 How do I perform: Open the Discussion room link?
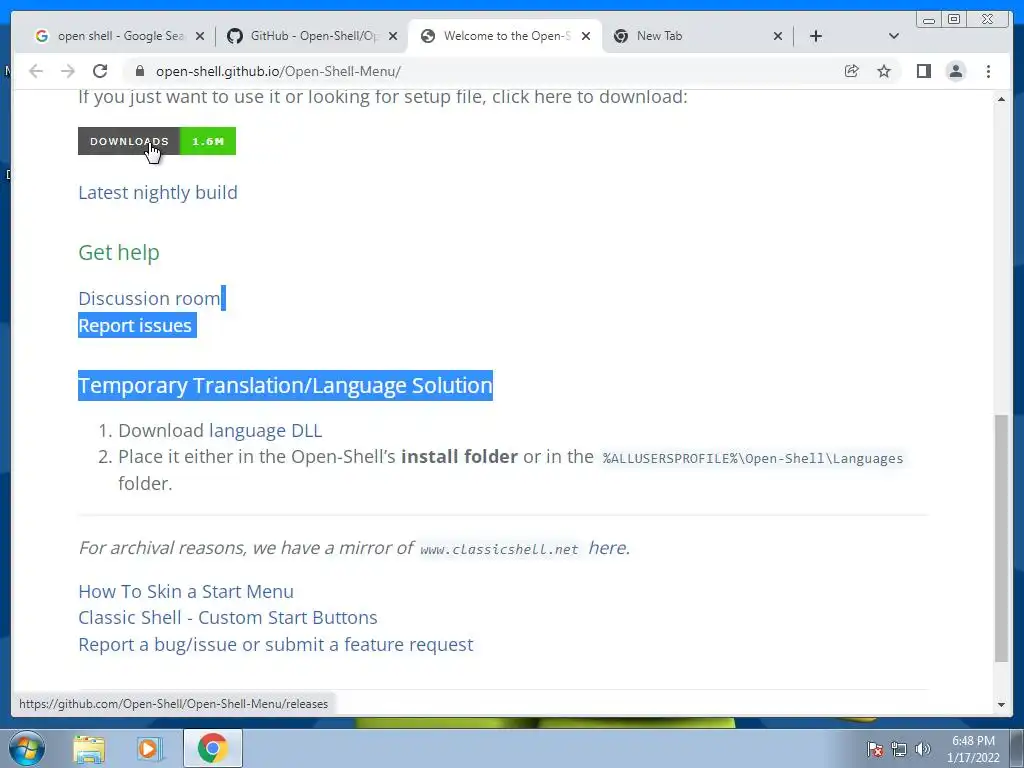coord(150,298)
